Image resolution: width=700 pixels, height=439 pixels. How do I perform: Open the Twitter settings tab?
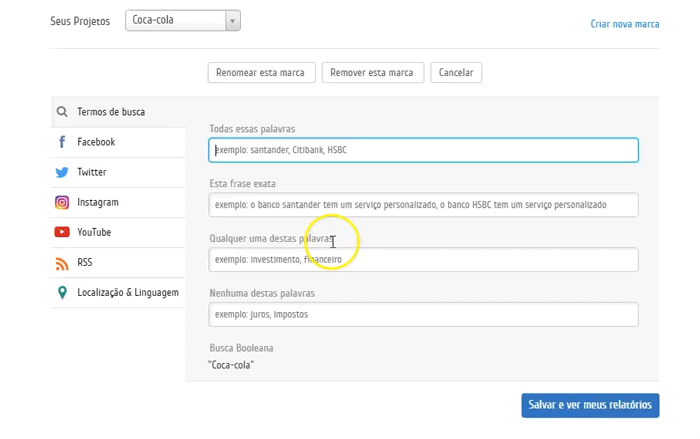tap(92, 172)
